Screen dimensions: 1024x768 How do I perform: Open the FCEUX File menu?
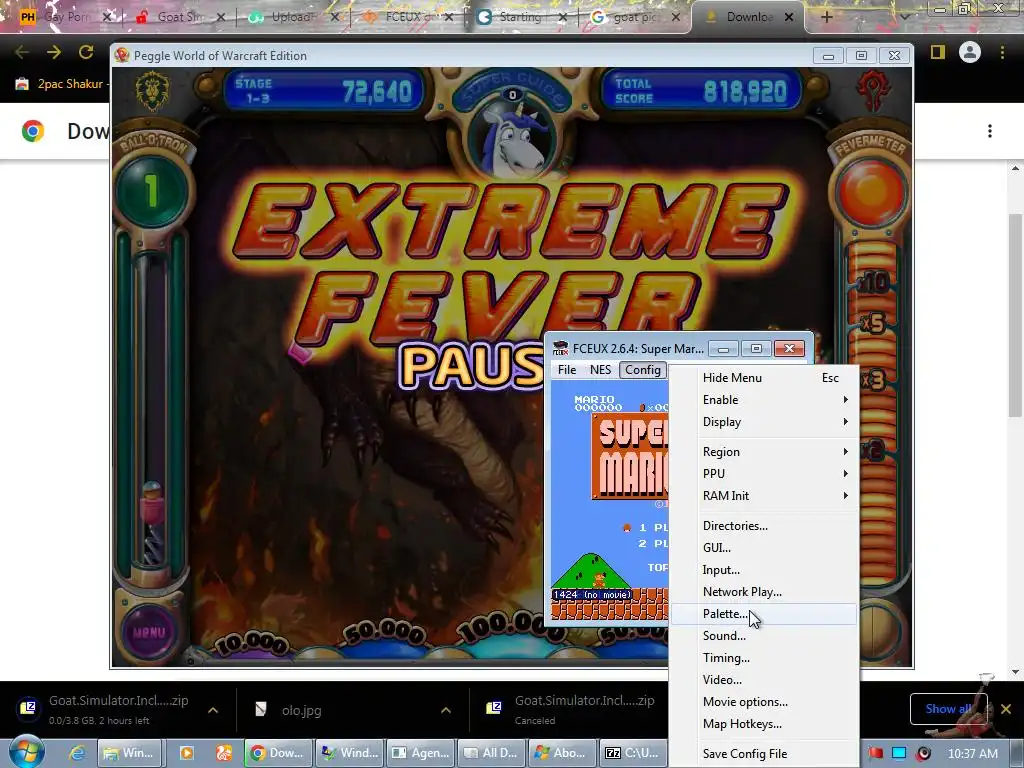coord(566,370)
